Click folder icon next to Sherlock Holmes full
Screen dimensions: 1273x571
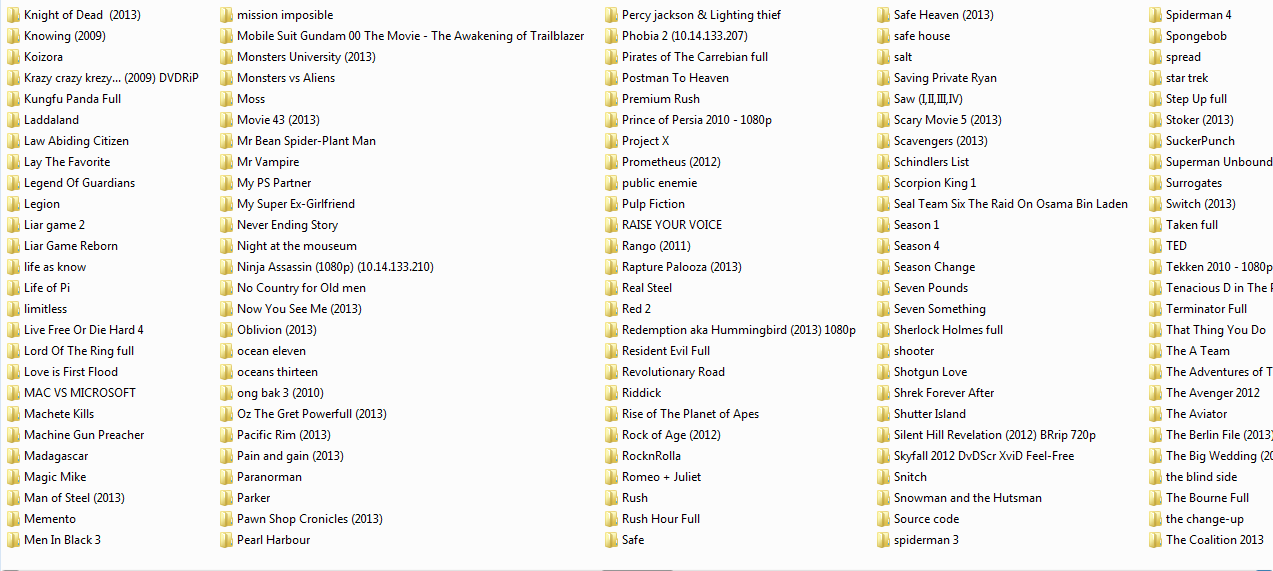[x=883, y=330]
